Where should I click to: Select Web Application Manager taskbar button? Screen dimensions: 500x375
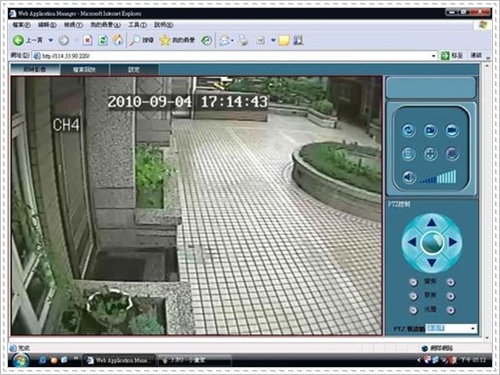click(x=119, y=360)
